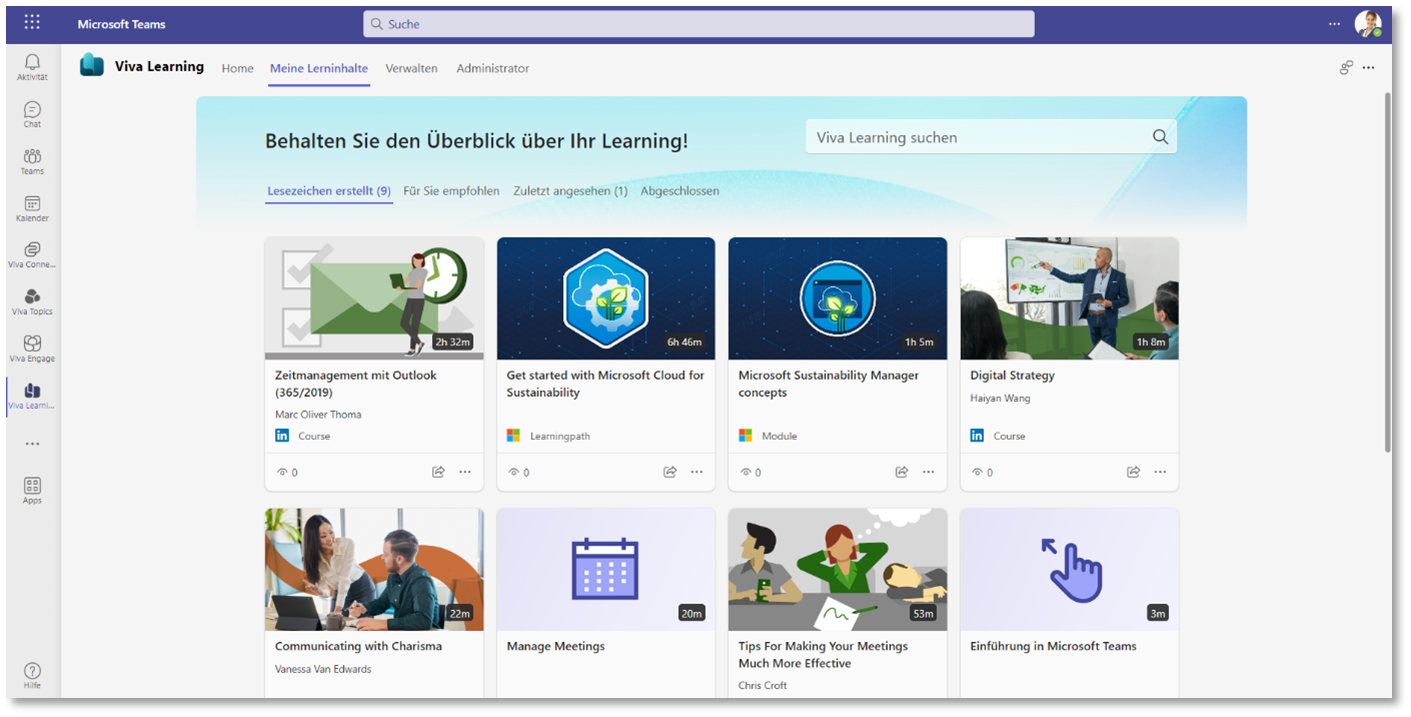
Task: Open Chat in the Teams sidebar
Action: [32, 114]
